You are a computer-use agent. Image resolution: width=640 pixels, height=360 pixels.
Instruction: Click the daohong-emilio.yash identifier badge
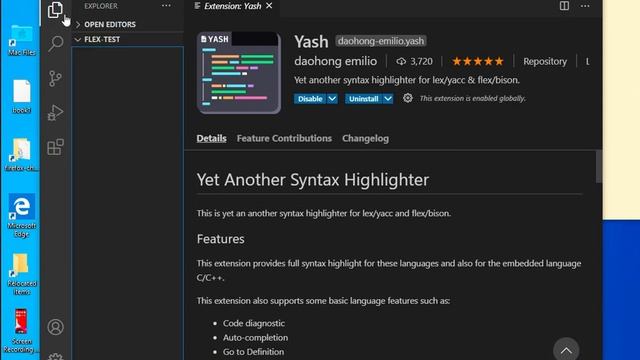(x=381, y=41)
